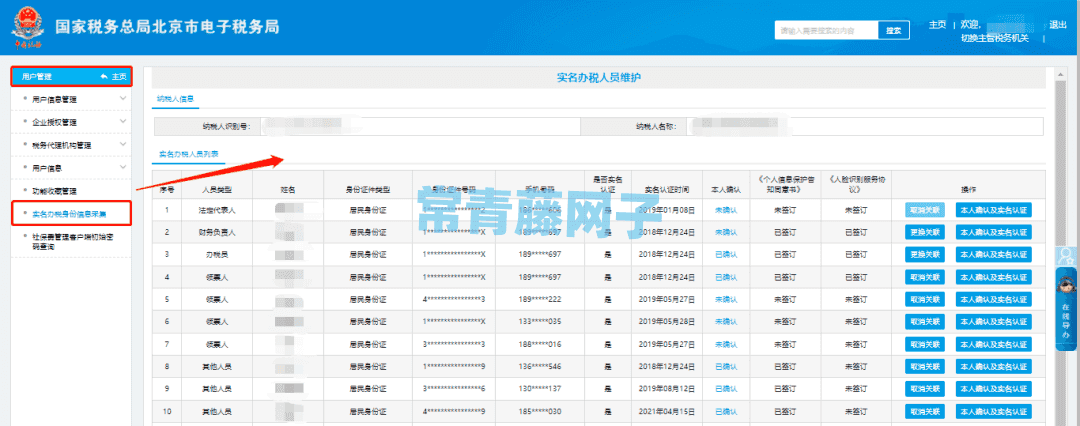Click the user avatar icon above 在线导办
Screen dimensions: 1080x426
pos(1066,256)
